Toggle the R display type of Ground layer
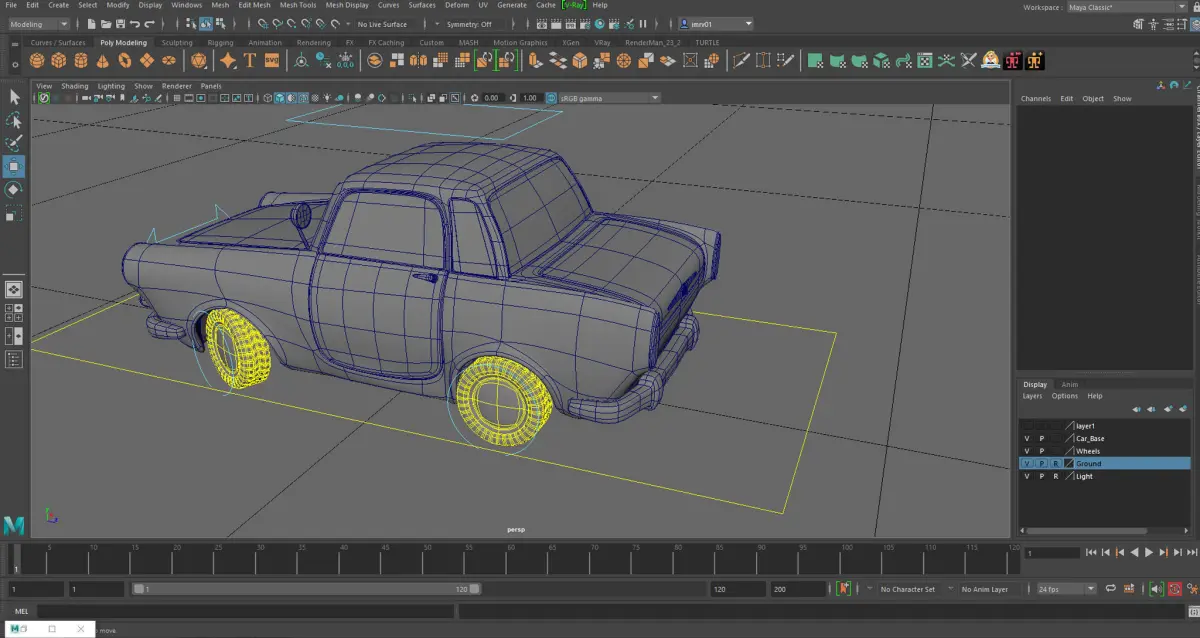The image size is (1200, 638). click(x=1055, y=464)
